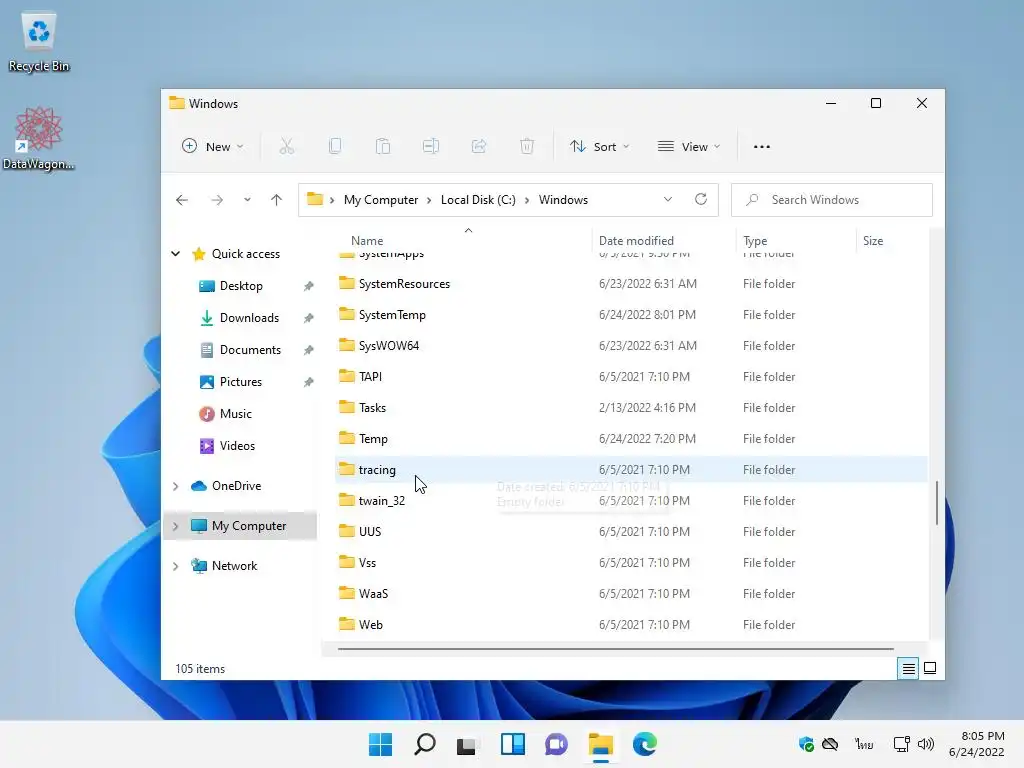Open Task View on taskbar
The image size is (1024, 768).
[466, 744]
